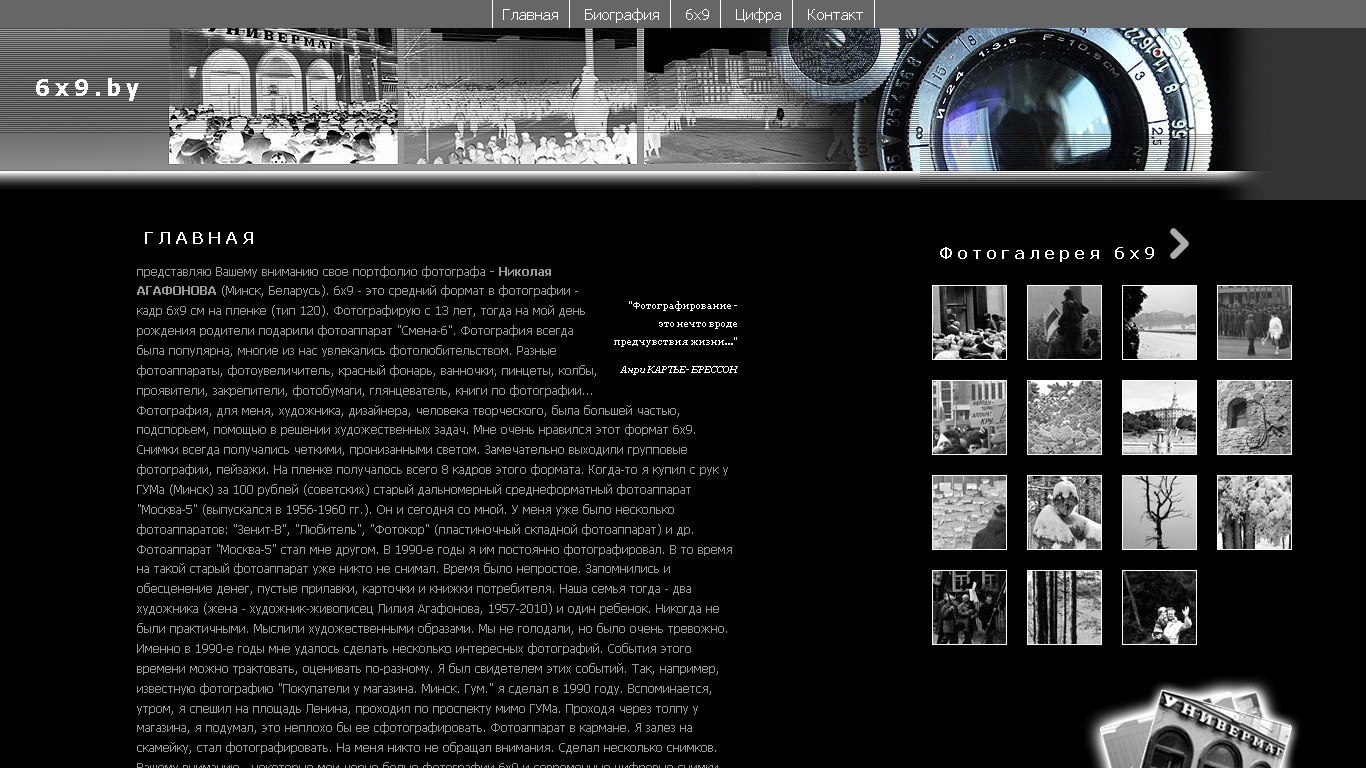Open thumbnail of snow-covered fir branches
Image resolution: width=1366 pixels, height=768 pixels.
coord(1064,417)
